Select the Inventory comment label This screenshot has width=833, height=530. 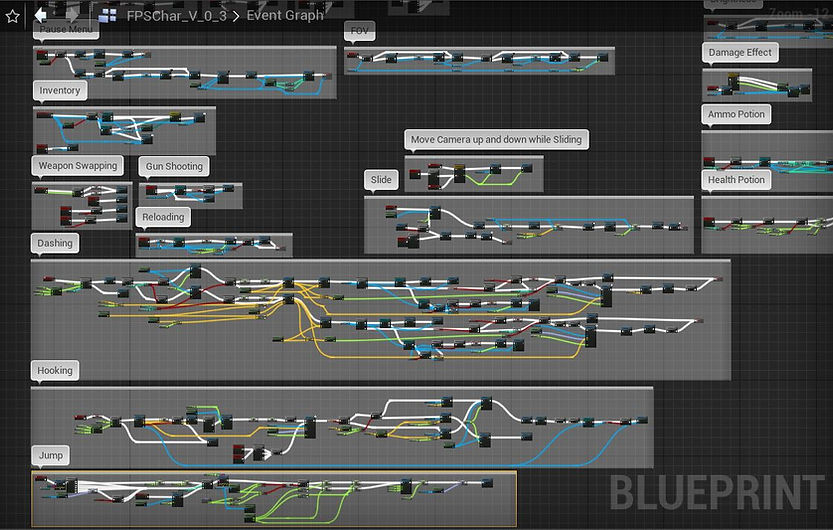[60, 90]
